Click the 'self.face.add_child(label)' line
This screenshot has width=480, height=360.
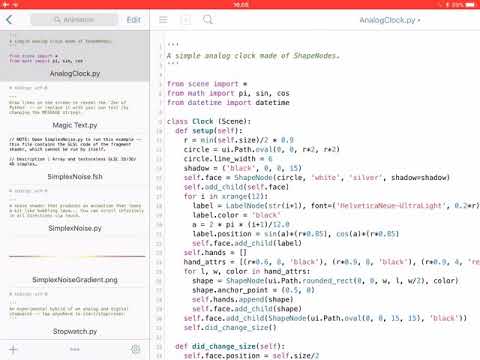click(247, 243)
